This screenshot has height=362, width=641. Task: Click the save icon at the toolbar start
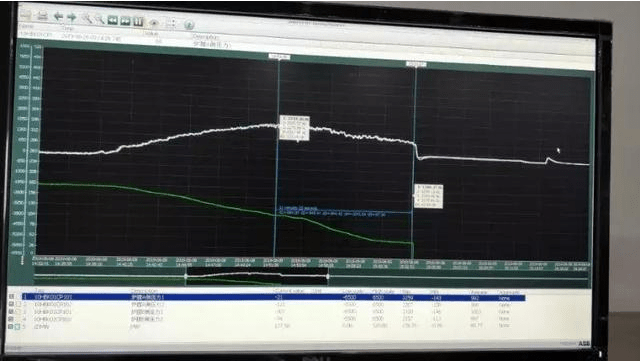click(x=26, y=15)
